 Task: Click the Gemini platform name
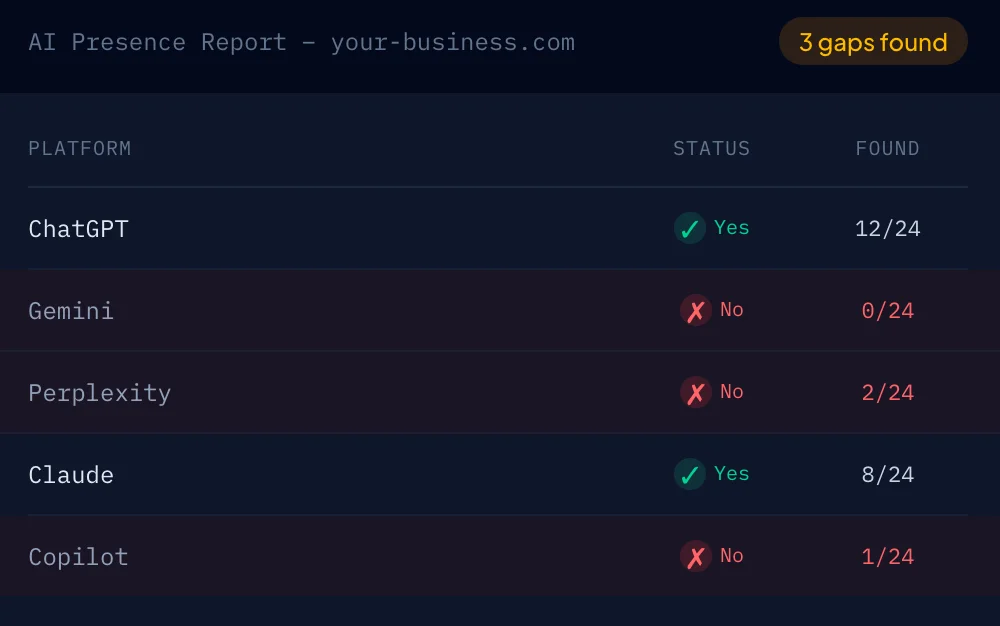[x=71, y=310]
